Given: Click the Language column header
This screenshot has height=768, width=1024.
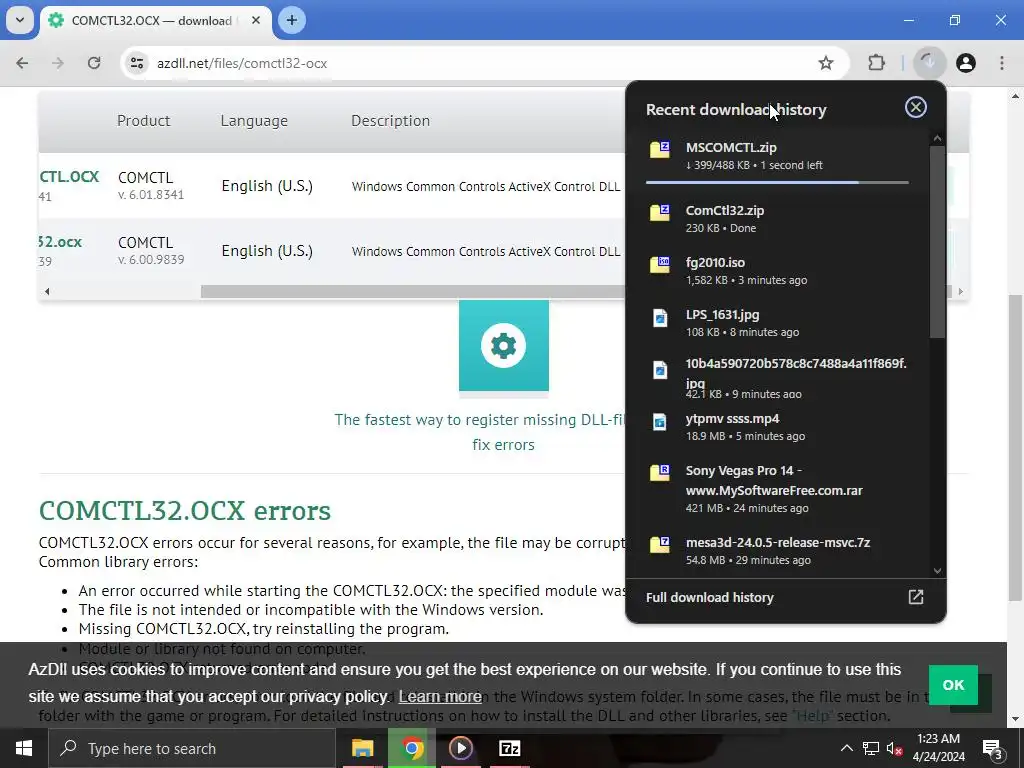Looking at the screenshot, I should pos(254,121).
